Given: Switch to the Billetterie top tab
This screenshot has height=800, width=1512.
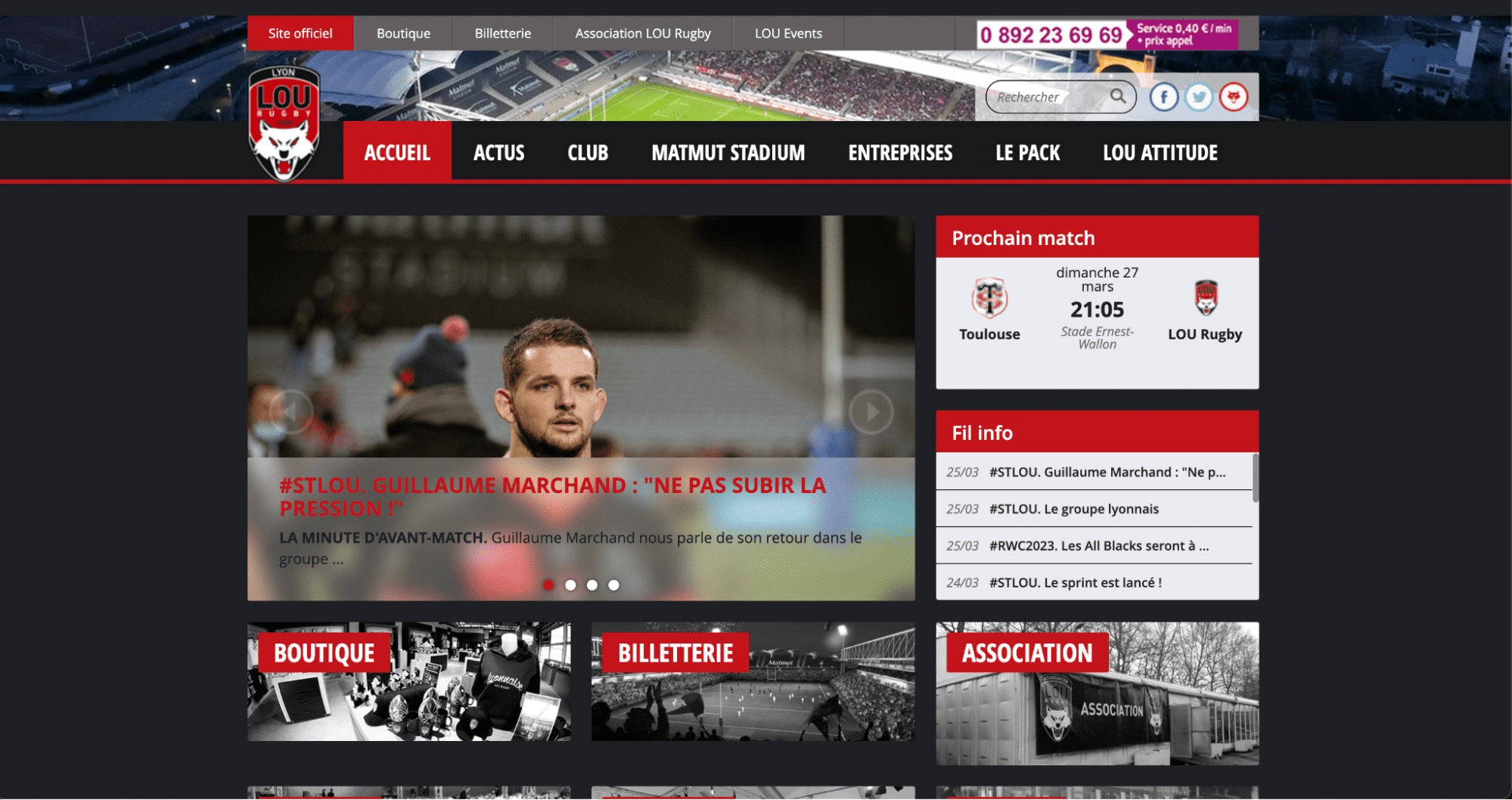Looking at the screenshot, I should click(503, 33).
